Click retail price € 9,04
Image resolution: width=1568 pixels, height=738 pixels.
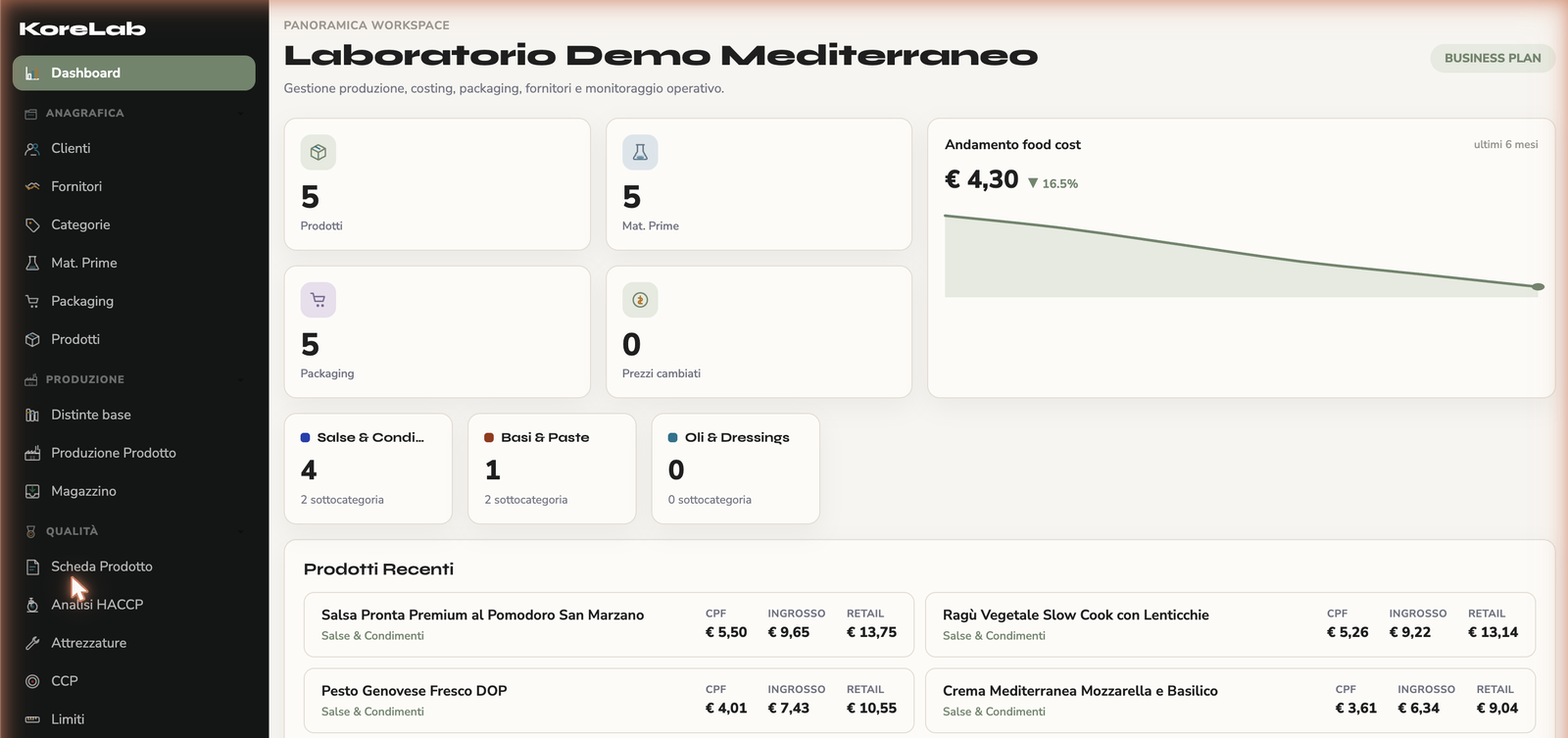(x=1496, y=709)
